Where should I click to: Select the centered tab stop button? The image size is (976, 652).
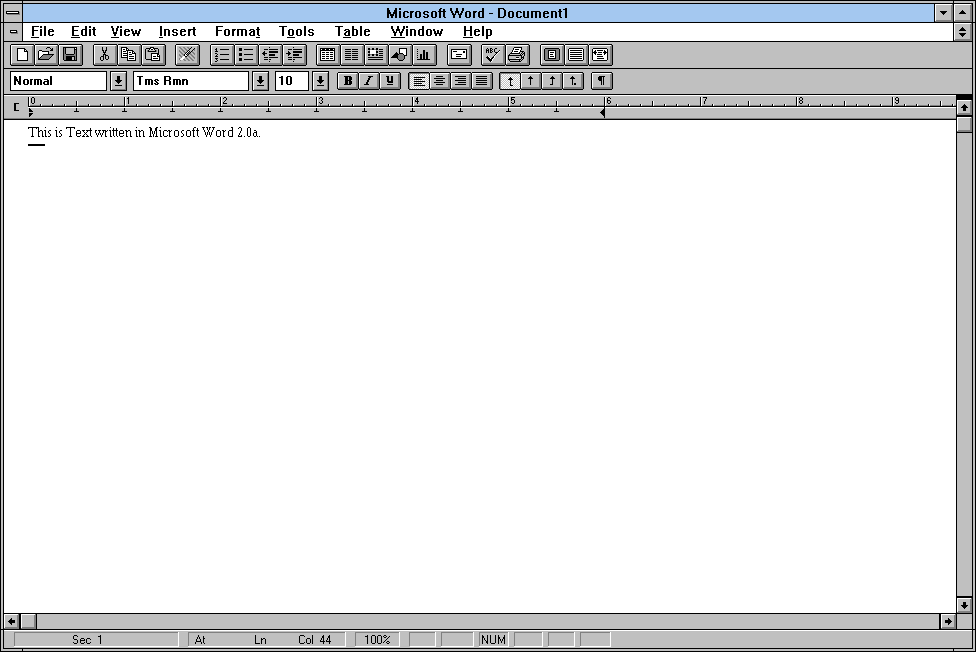click(531, 81)
